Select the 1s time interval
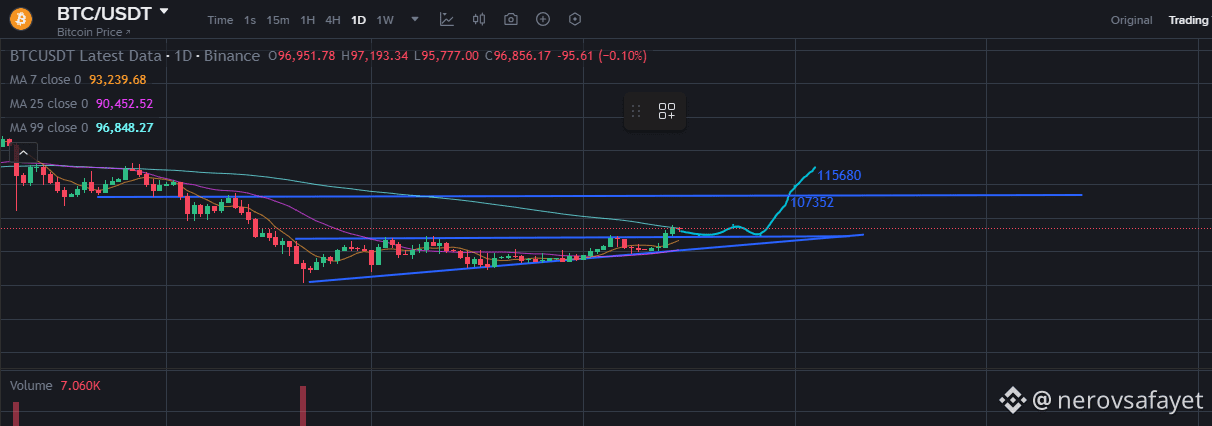 click(x=250, y=20)
